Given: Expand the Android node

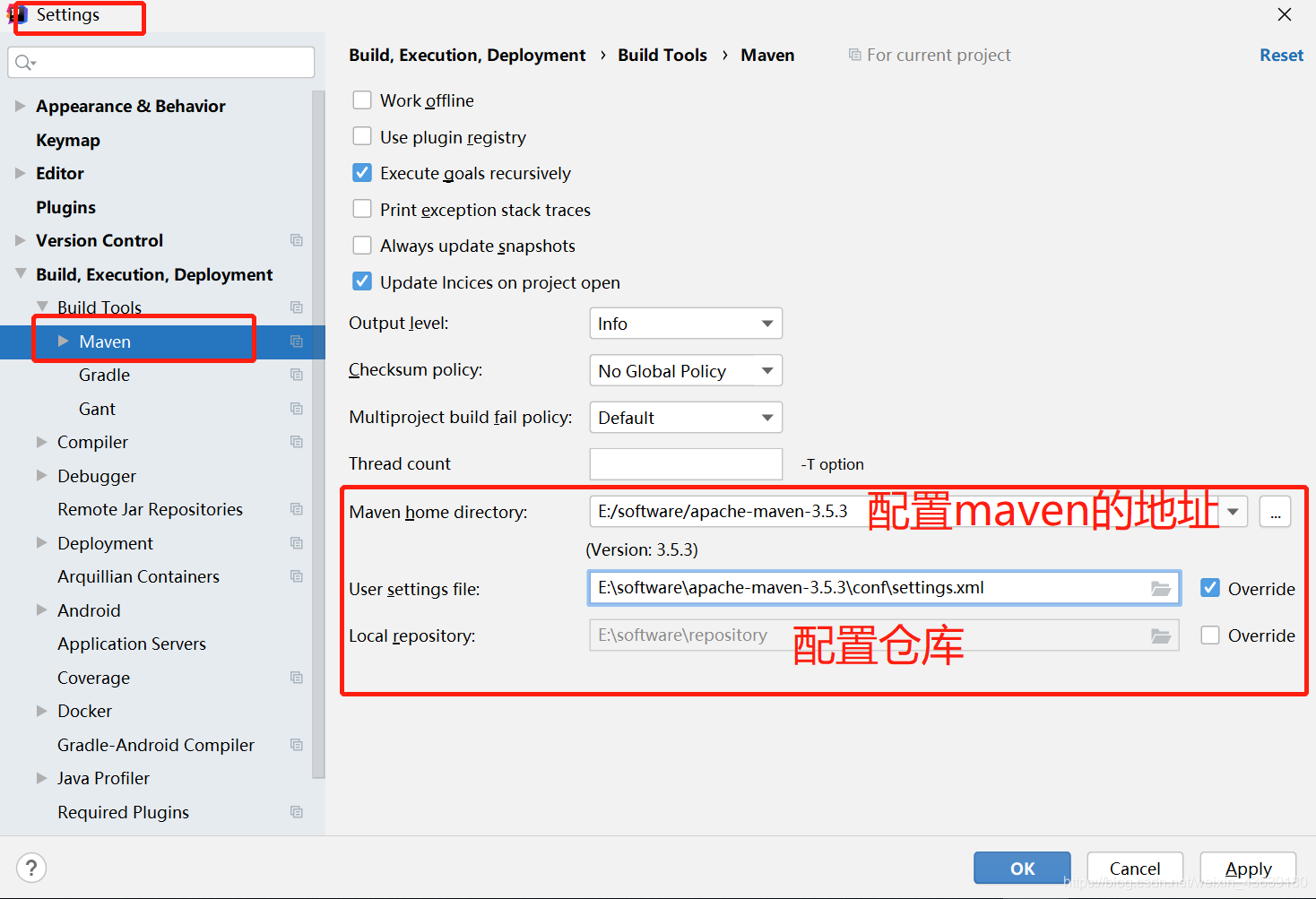Looking at the screenshot, I should coord(41,610).
